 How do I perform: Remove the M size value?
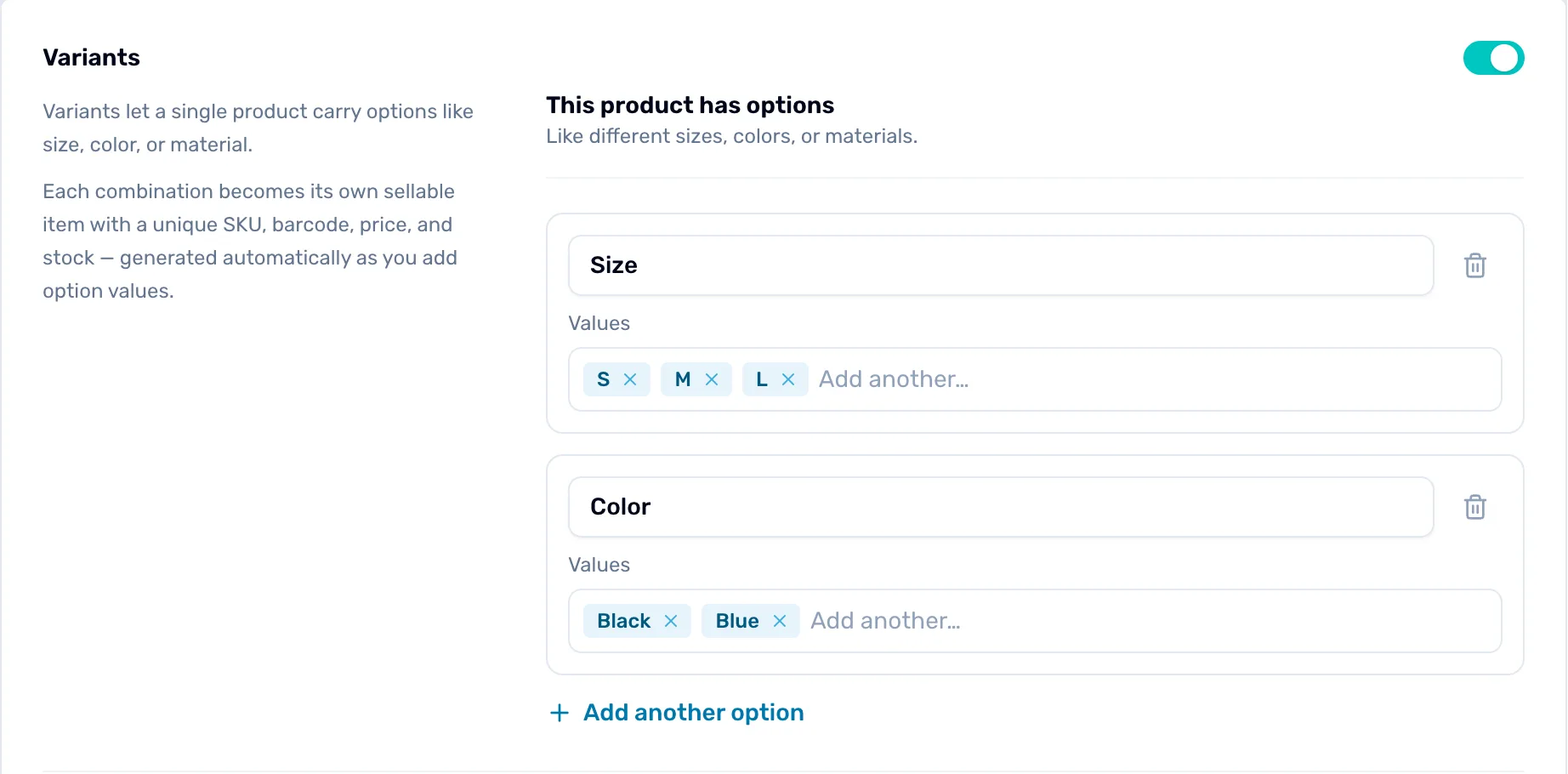(x=712, y=379)
